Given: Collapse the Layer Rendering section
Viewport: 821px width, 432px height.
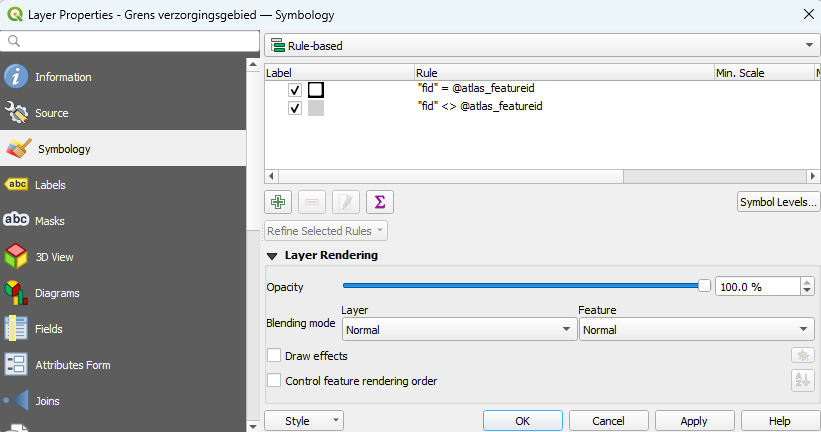Looking at the screenshot, I should [272, 256].
